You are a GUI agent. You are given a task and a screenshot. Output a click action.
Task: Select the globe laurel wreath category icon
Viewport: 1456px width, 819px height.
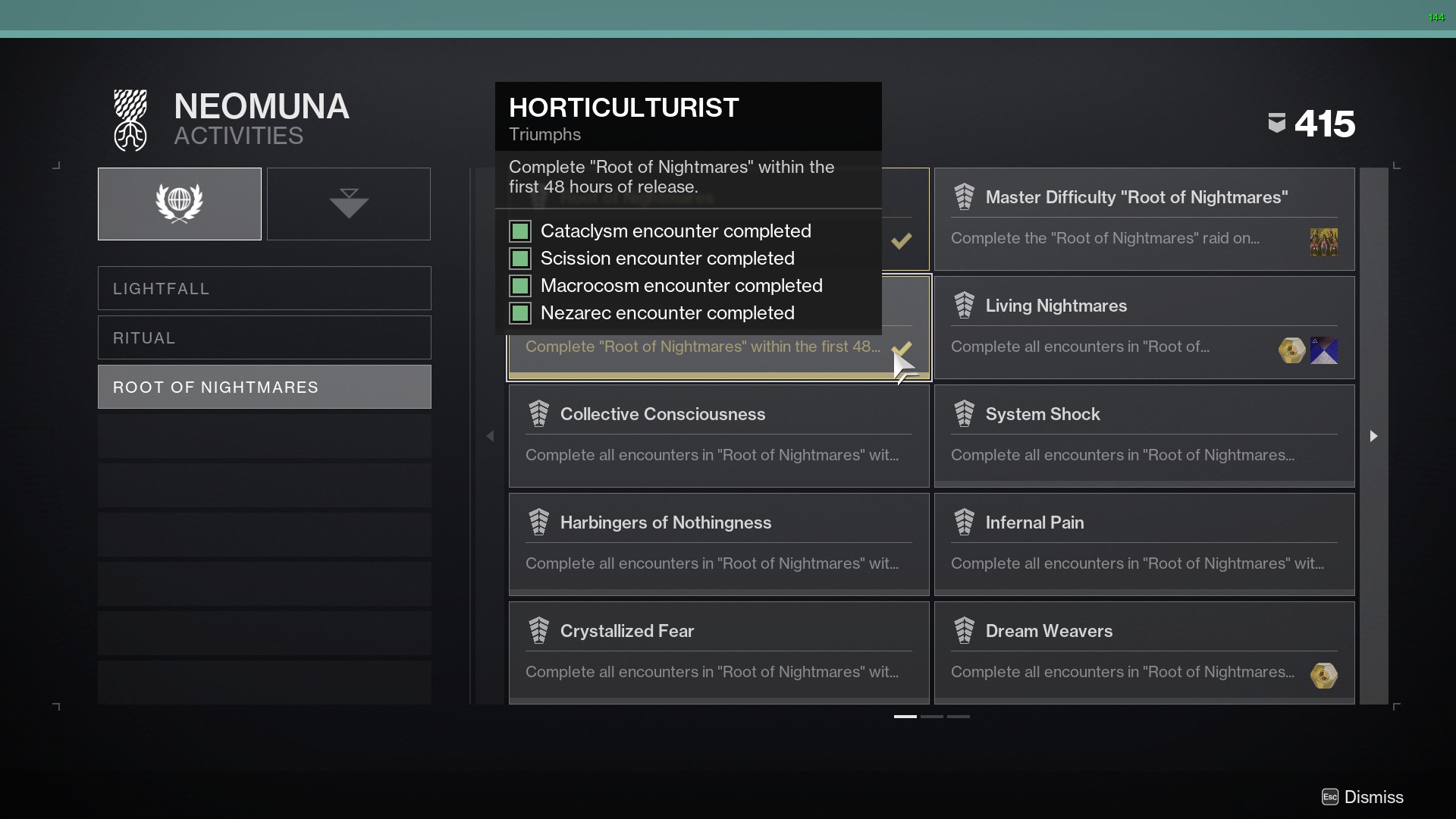point(179,203)
